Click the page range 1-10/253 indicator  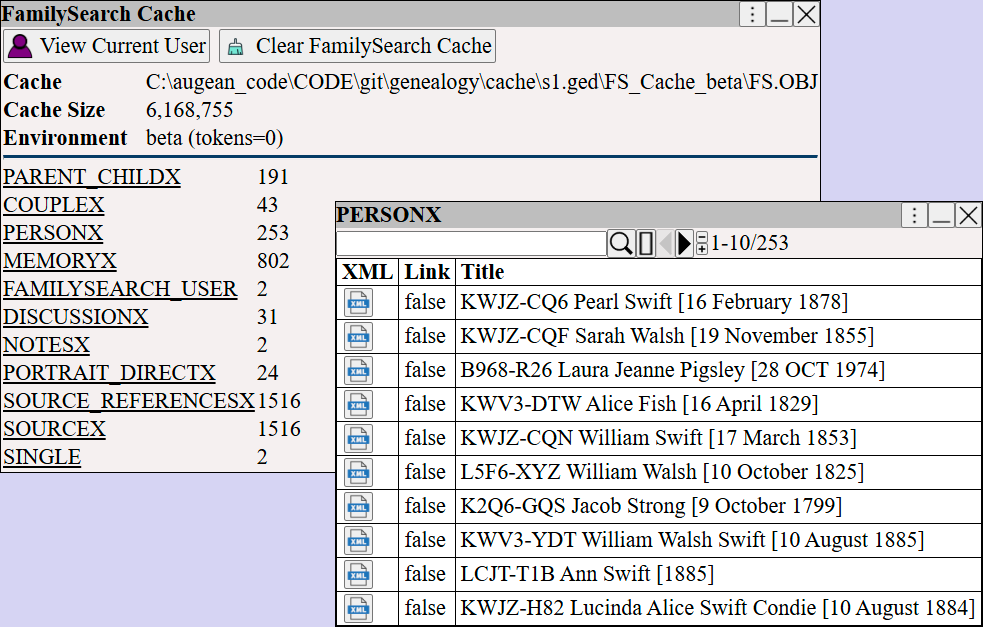(x=749, y=243)
